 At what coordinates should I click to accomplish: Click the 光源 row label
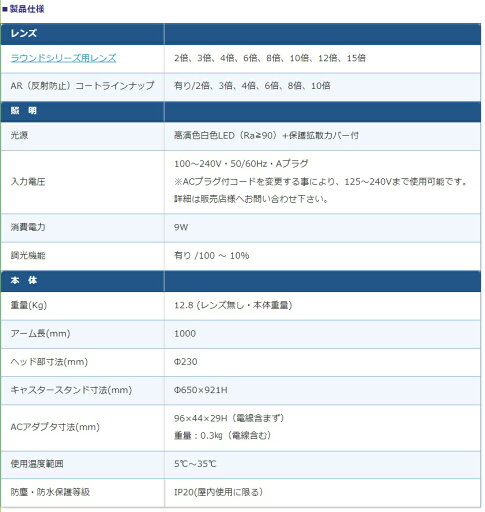[19, 135]
